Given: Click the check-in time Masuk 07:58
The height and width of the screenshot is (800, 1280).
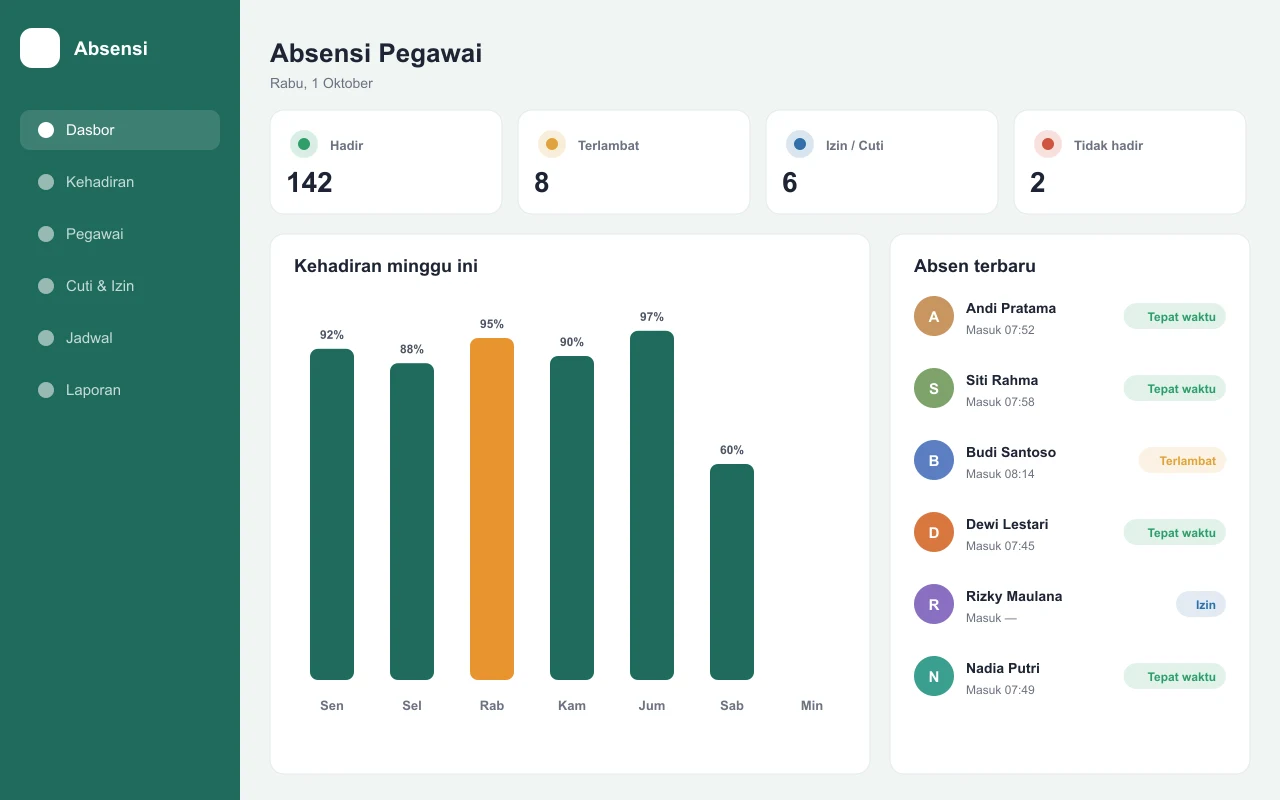Looking at the screenshot, I should click(x=1000, y=402).
